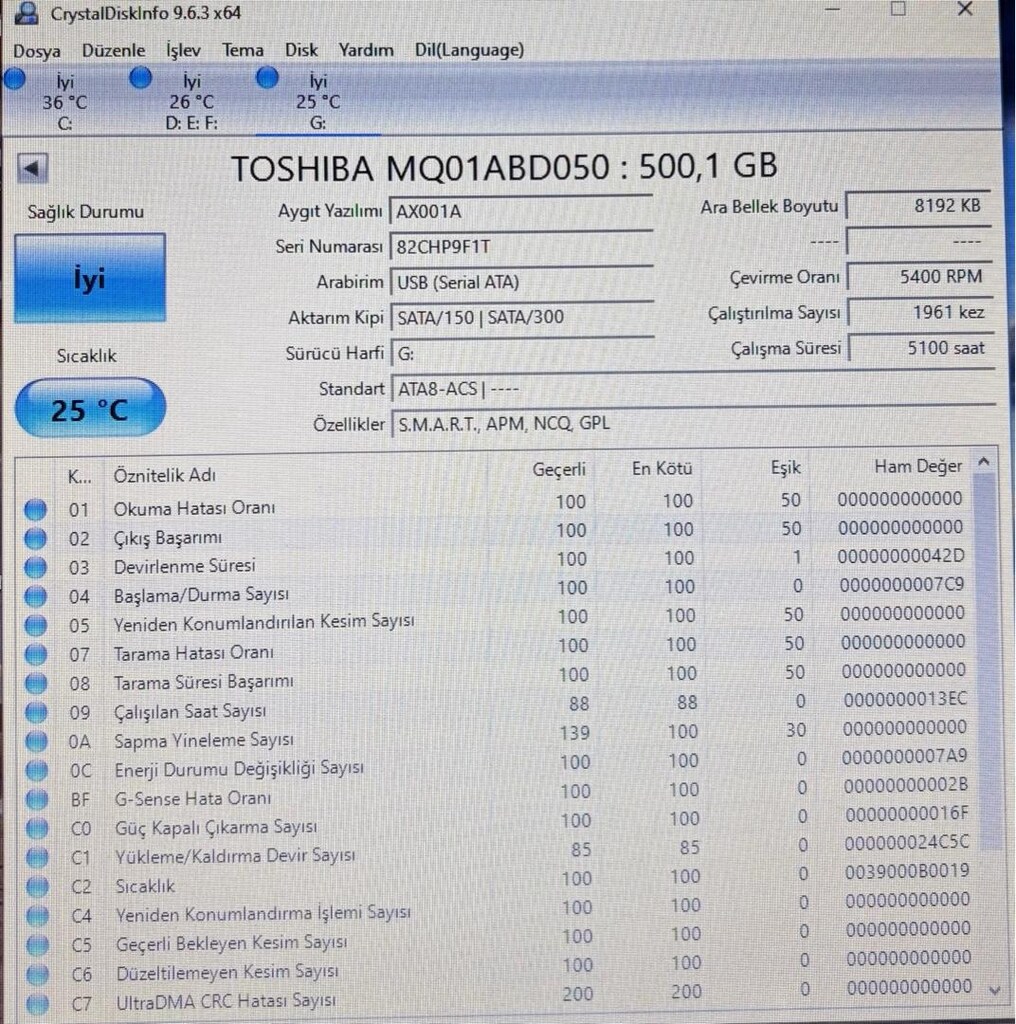Click the Geçerli column header

pos(559,469)
